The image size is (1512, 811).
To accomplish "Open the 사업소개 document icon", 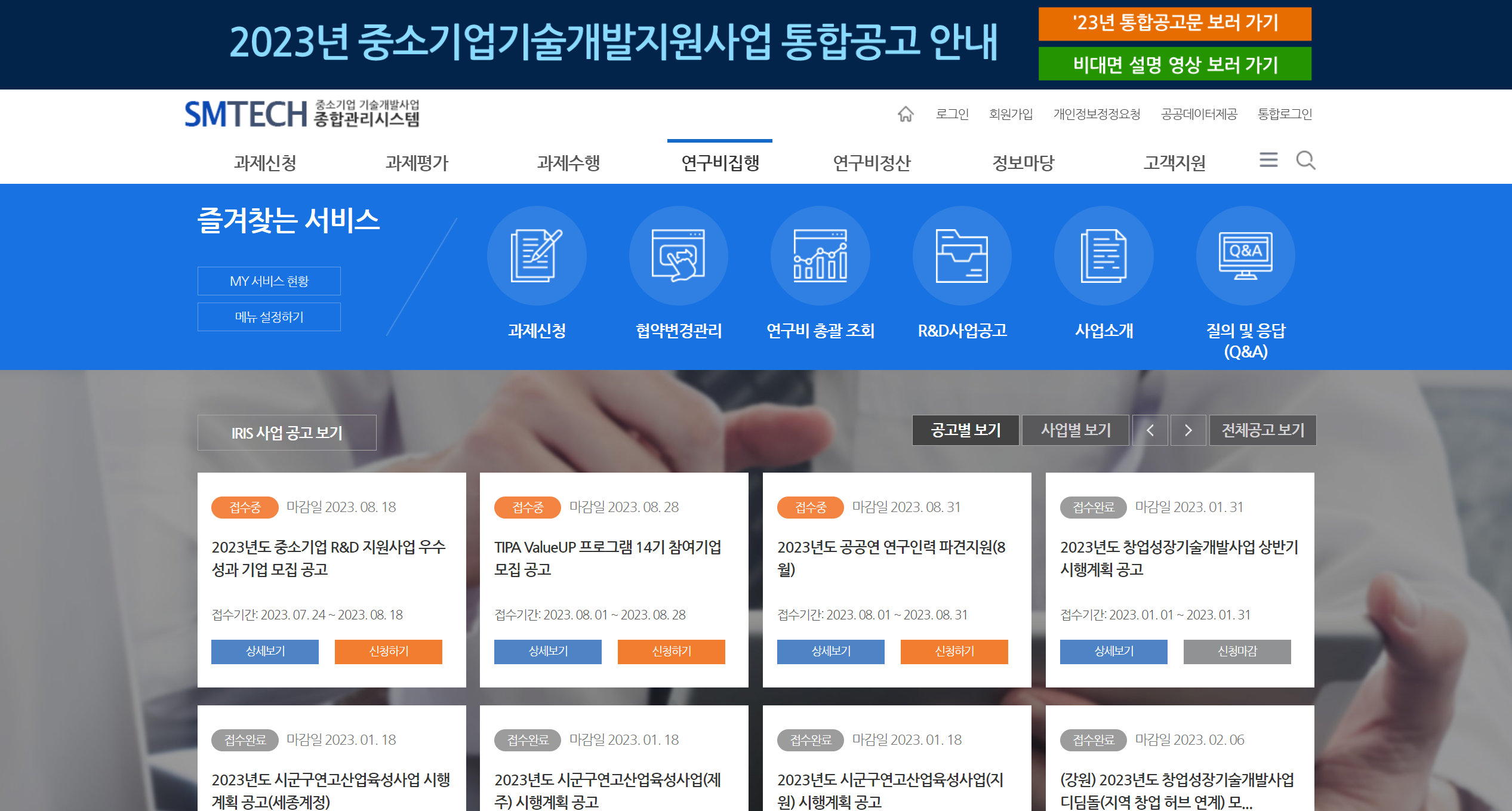I will [1104, 256].
